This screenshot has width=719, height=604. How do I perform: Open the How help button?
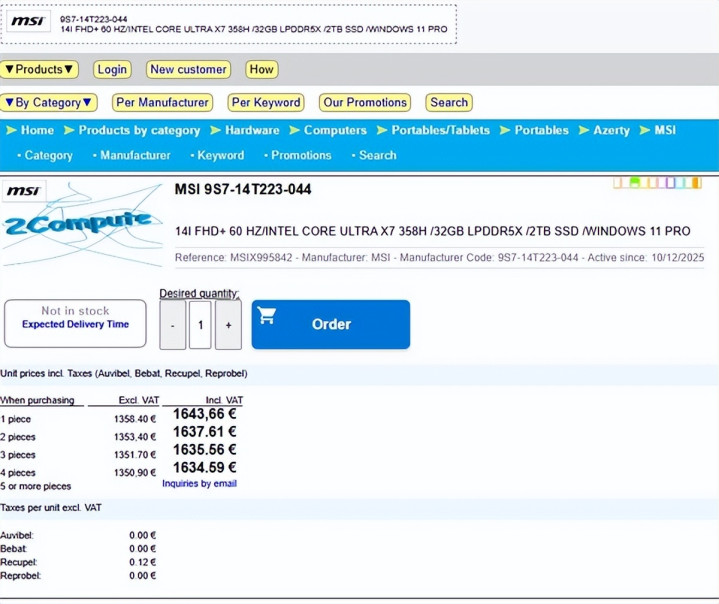261,70
